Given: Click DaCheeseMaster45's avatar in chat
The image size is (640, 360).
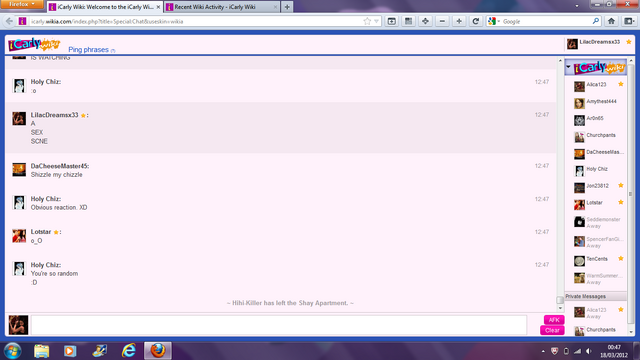Looking at the screenshot, I should click(19, 169).
